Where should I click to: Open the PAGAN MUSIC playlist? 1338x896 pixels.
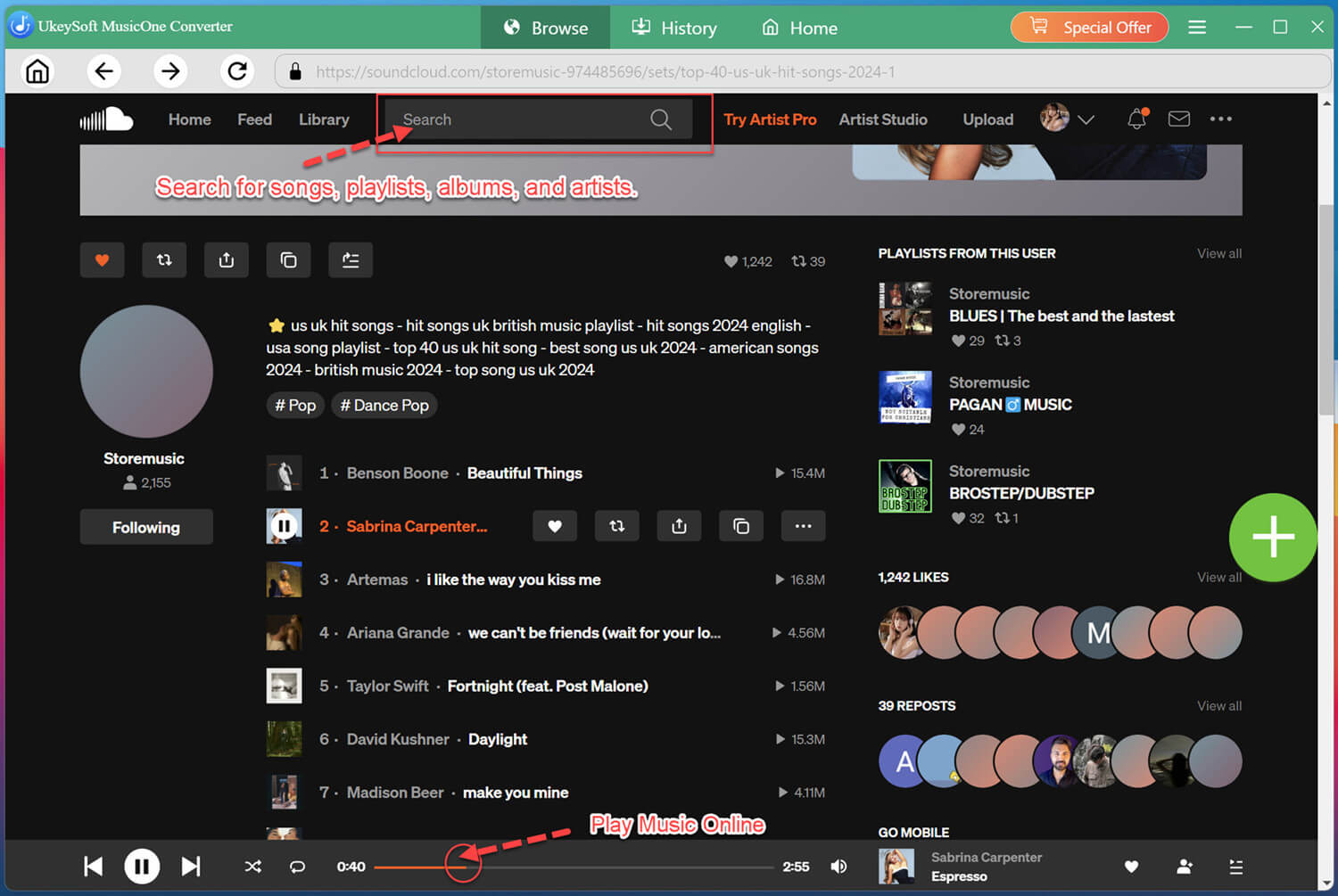tap(1011, 405)
